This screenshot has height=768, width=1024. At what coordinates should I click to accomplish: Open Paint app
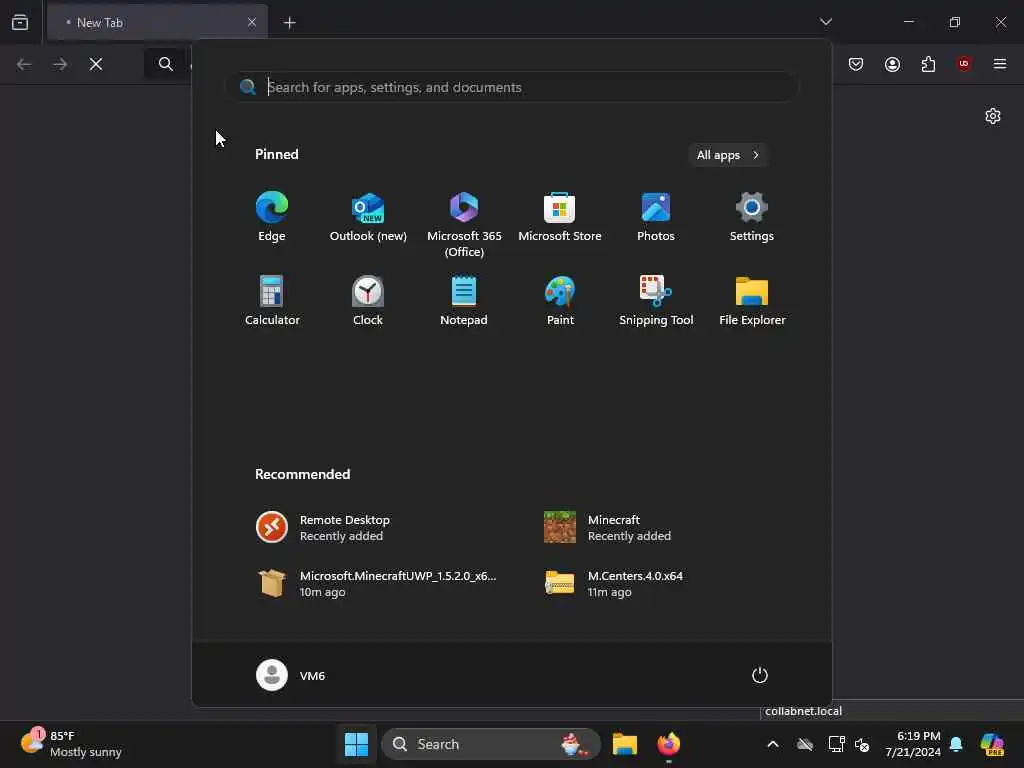560,301
